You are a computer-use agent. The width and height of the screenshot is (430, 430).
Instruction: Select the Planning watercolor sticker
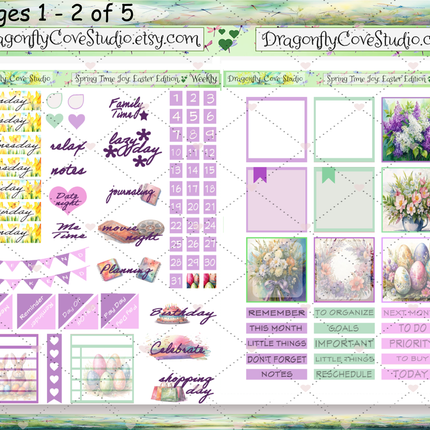[129, 269]
